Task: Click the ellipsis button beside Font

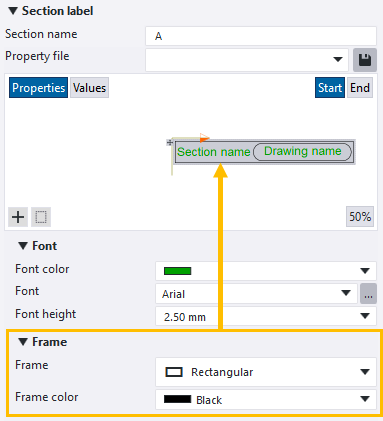Action: (x=368, y=294)
